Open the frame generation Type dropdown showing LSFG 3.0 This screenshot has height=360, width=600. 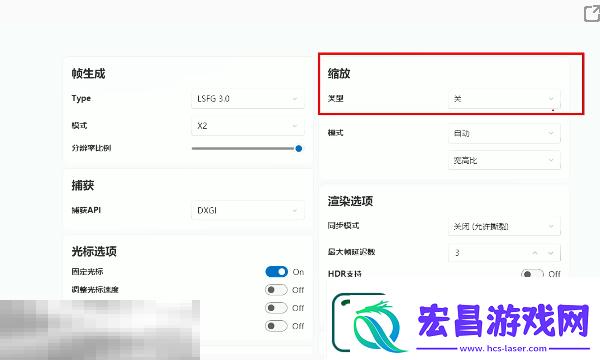coord(248,99)
